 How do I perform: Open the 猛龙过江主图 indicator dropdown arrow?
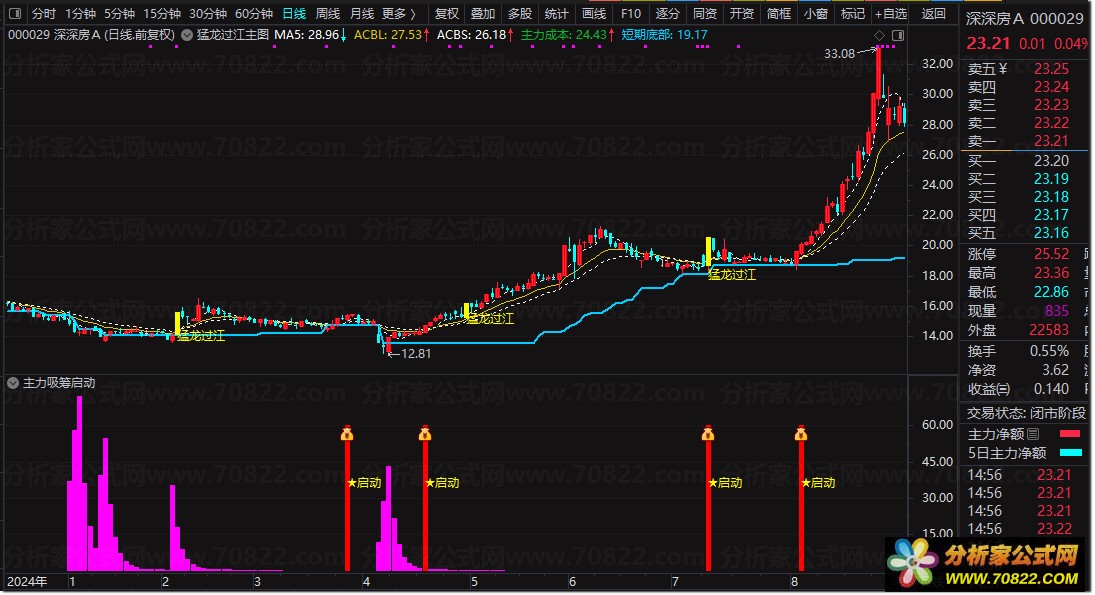186,35
